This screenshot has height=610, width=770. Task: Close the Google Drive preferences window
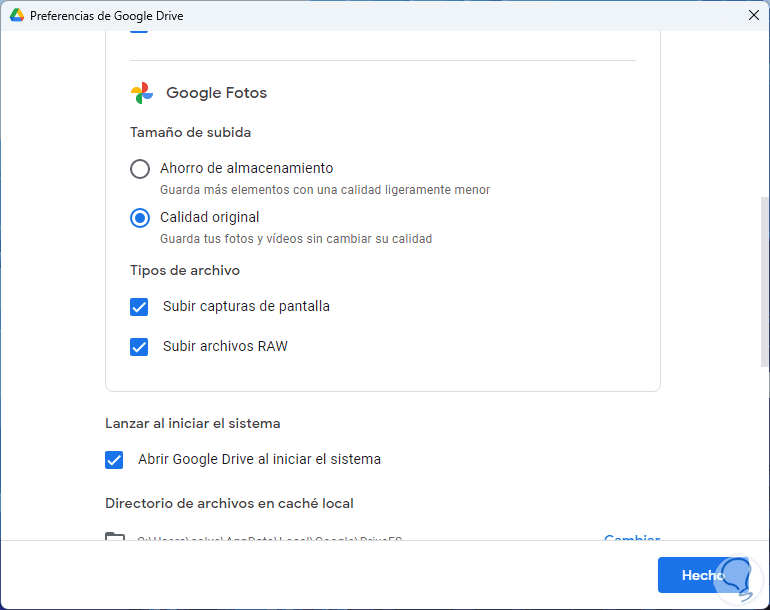point(754,16)
